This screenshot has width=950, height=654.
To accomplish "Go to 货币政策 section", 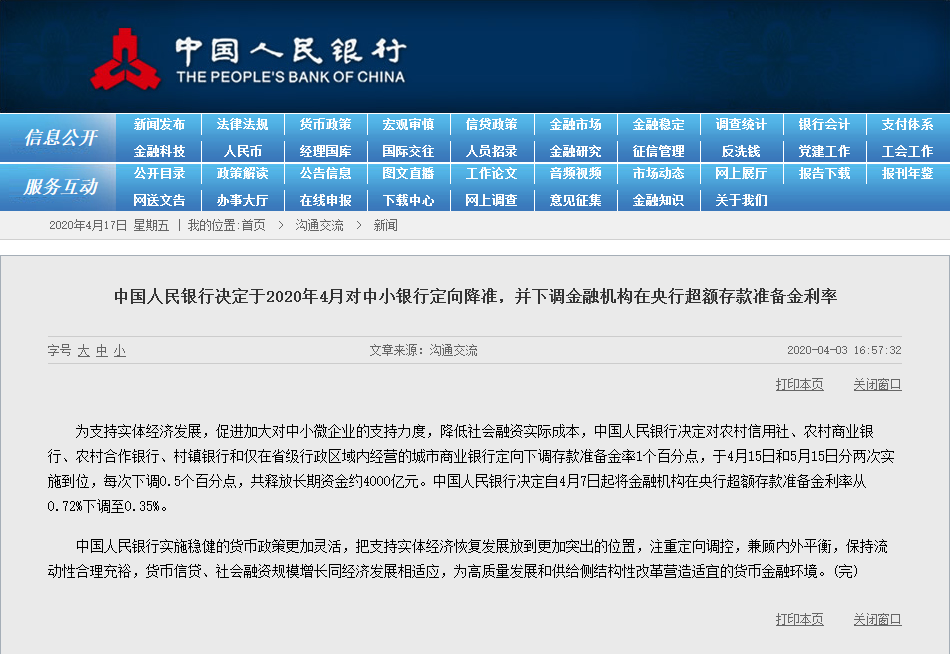I will (x=325, y=124).
